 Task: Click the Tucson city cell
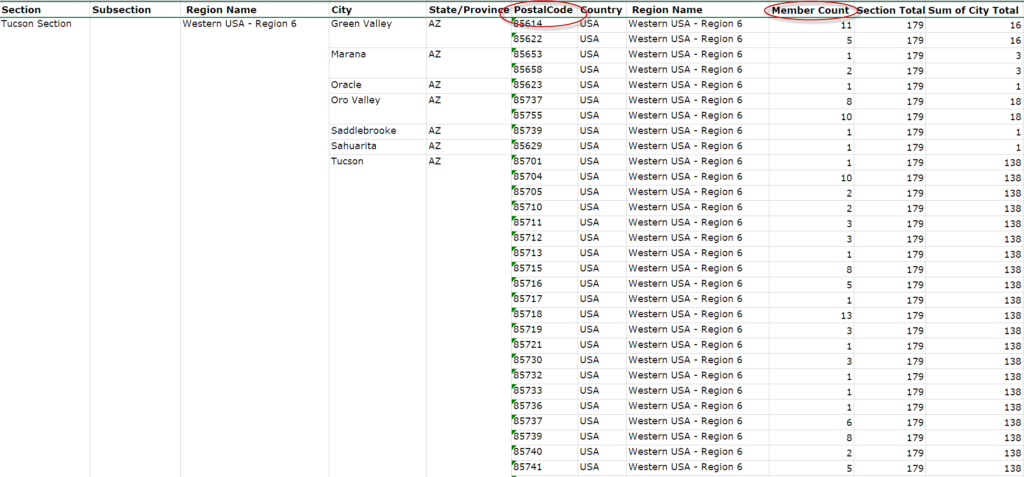pos(347,161)
